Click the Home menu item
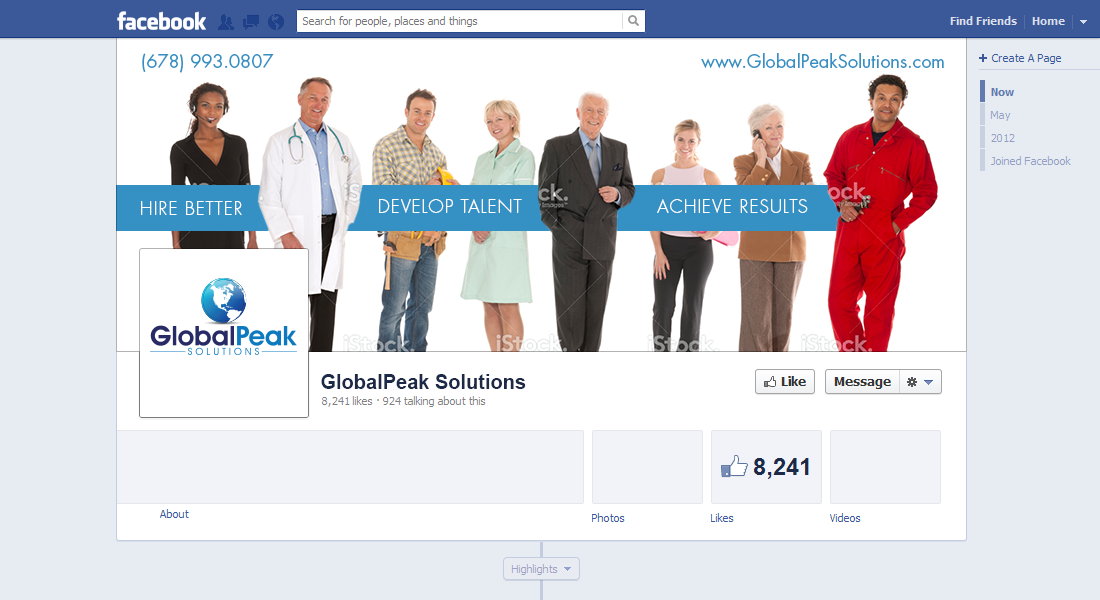 (1048, 20)
